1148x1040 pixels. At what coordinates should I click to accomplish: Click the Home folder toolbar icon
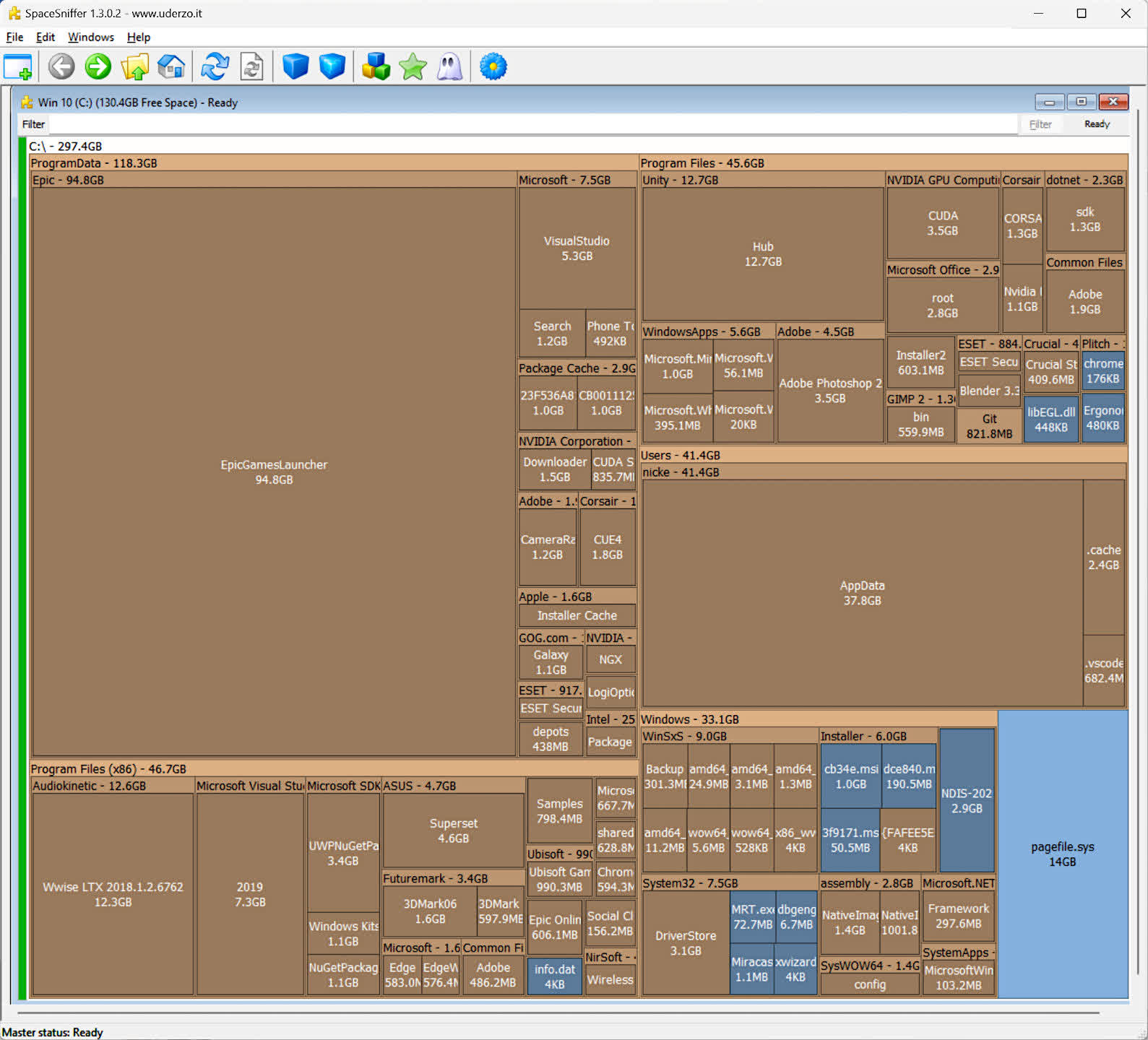tap(171, 67)
